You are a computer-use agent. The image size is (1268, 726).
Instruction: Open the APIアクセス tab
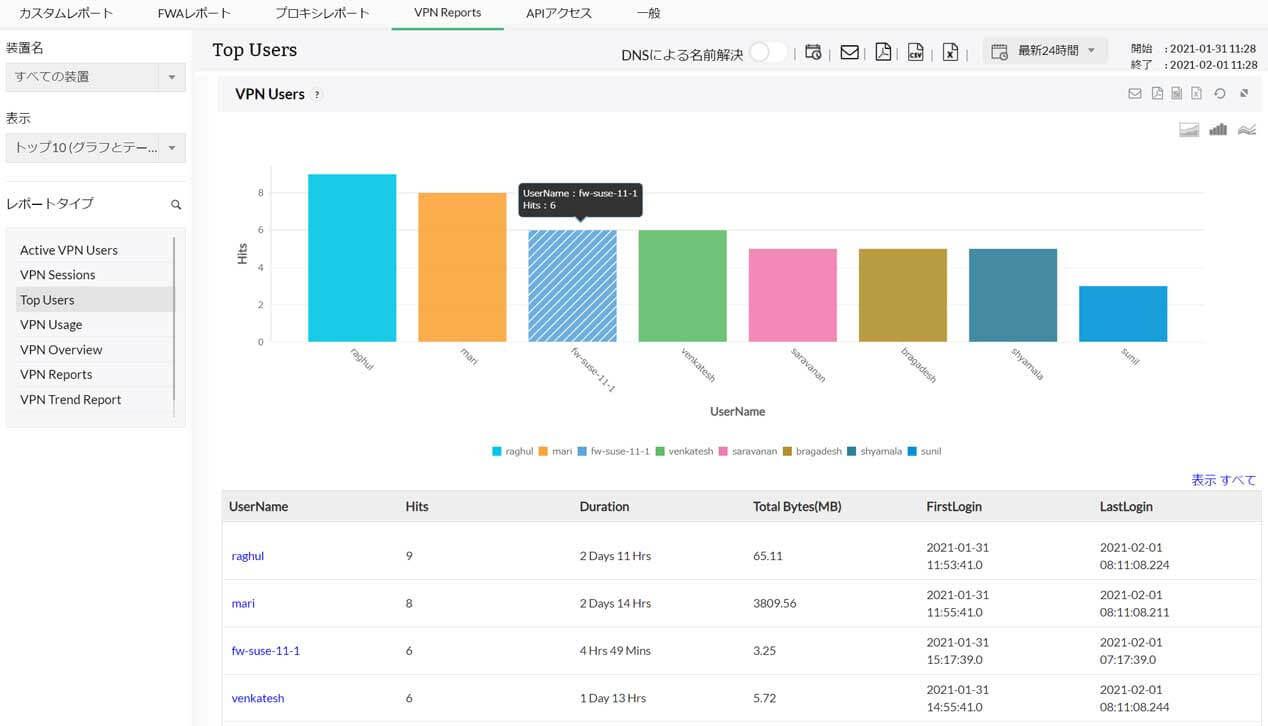click(x=559, y=14)
